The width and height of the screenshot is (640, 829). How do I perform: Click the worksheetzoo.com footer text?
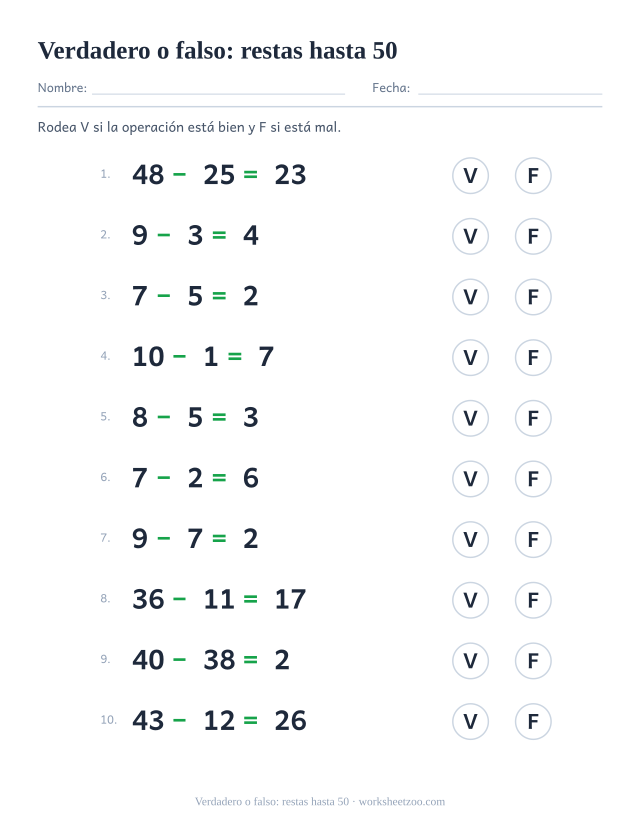(x=402, y=802)
